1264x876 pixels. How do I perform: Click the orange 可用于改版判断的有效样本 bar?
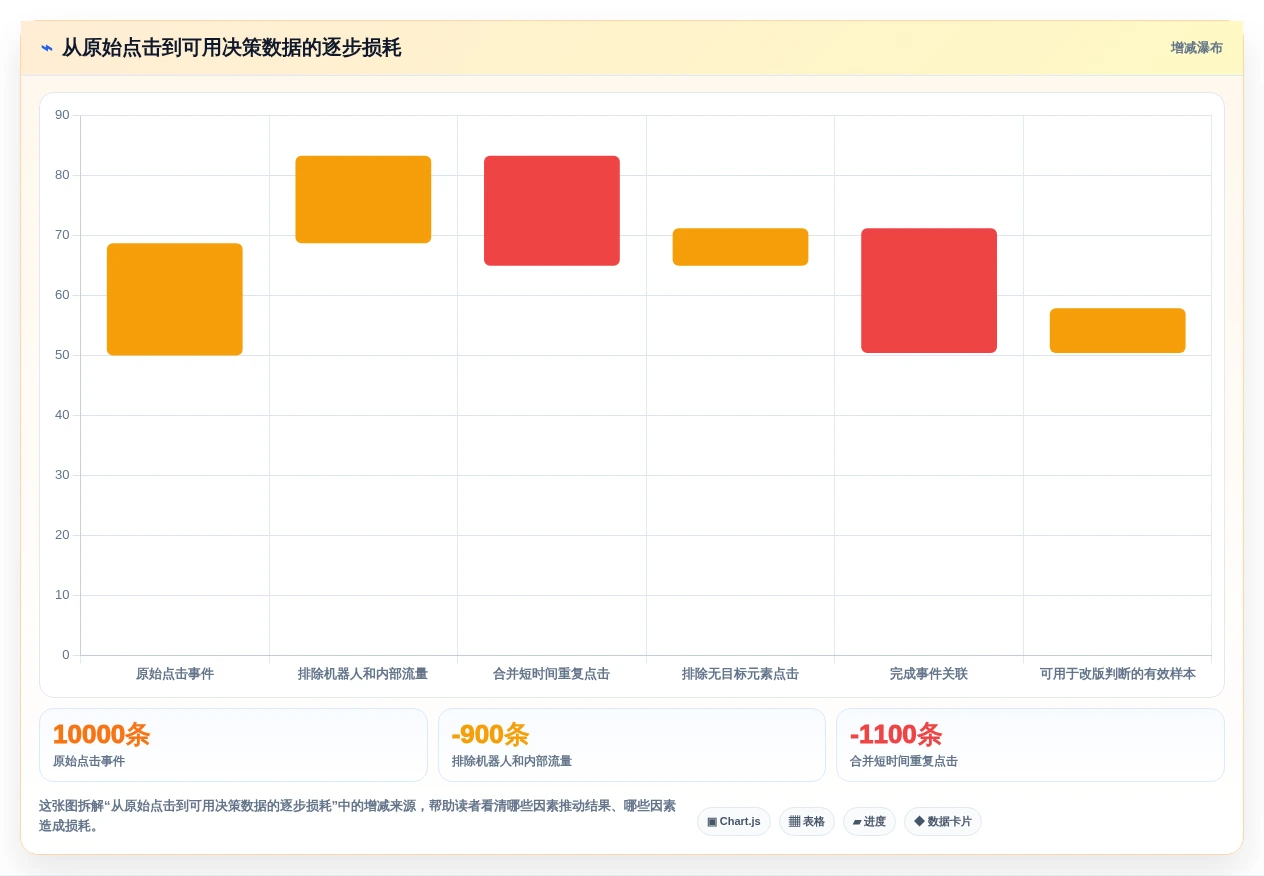(x=1117, y=331)
